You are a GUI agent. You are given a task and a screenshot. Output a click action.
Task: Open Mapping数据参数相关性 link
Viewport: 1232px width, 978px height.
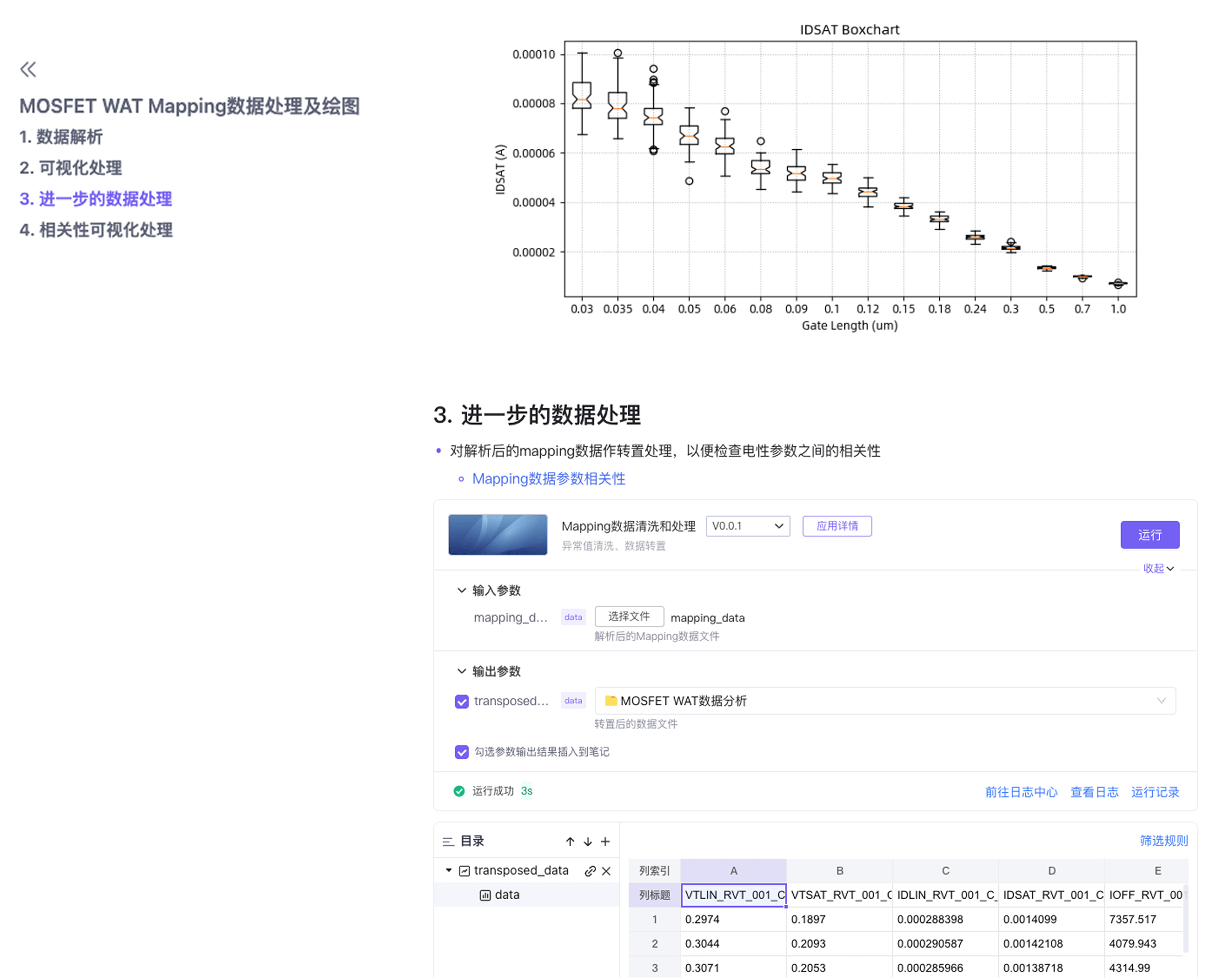point(548,479)
